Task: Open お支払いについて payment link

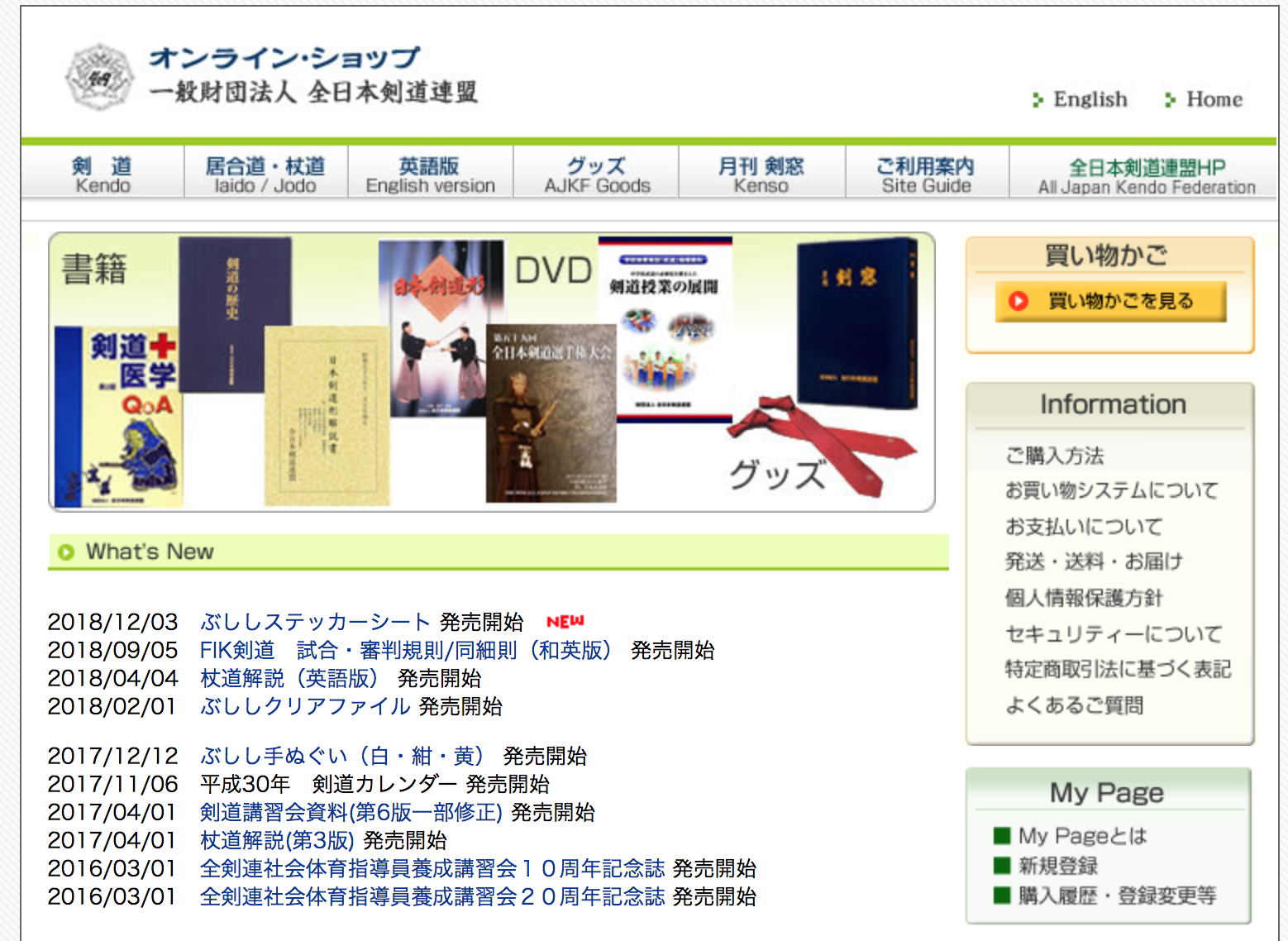Action: coord(1084,527)
